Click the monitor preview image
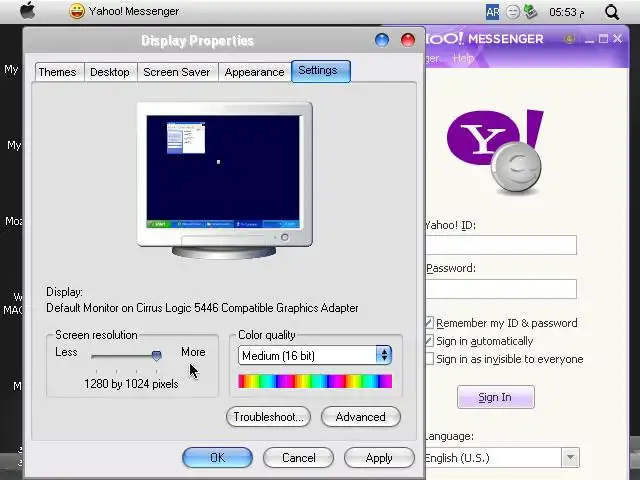The height and width of the screenshot is (480, 640). point(225,180)
